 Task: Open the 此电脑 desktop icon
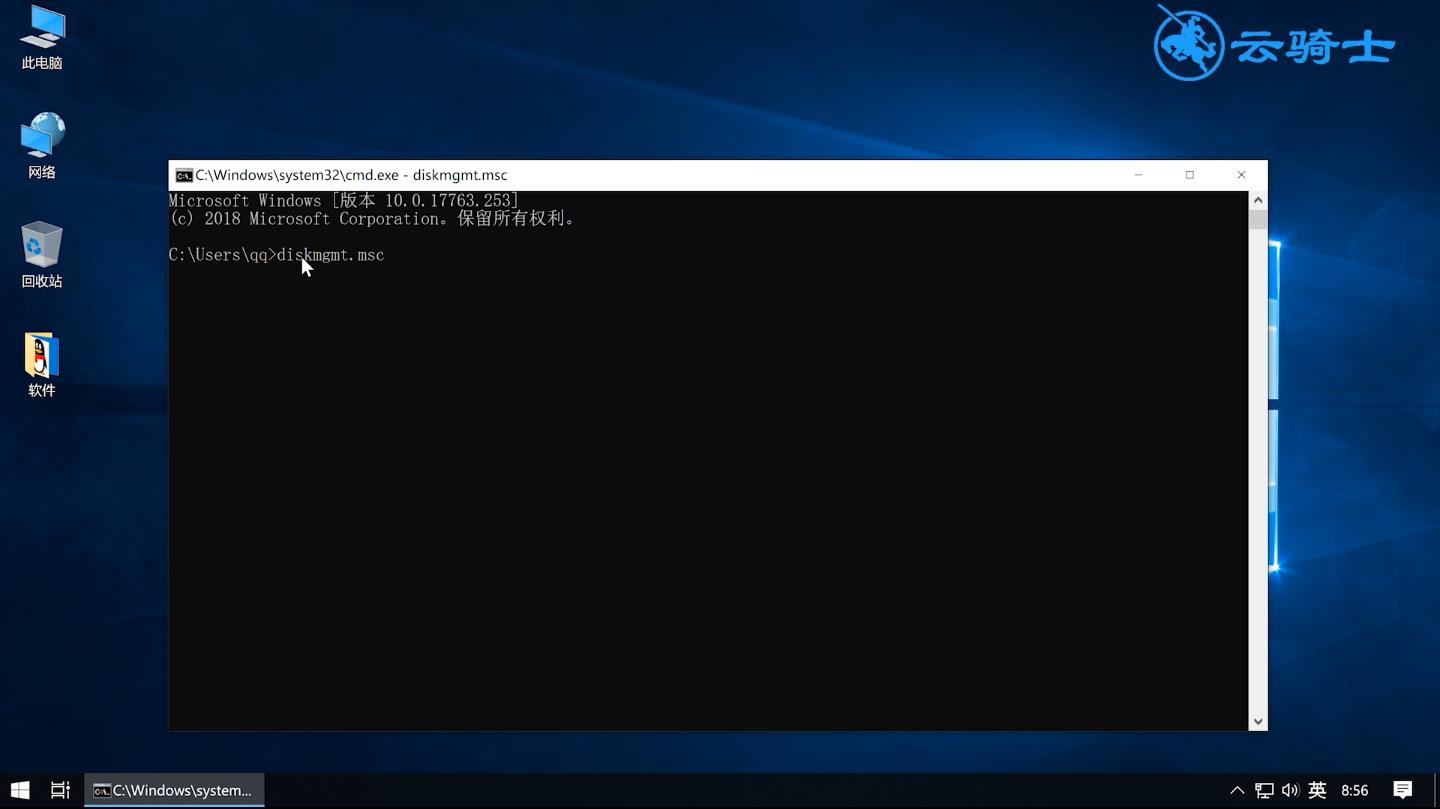point(42,38)
